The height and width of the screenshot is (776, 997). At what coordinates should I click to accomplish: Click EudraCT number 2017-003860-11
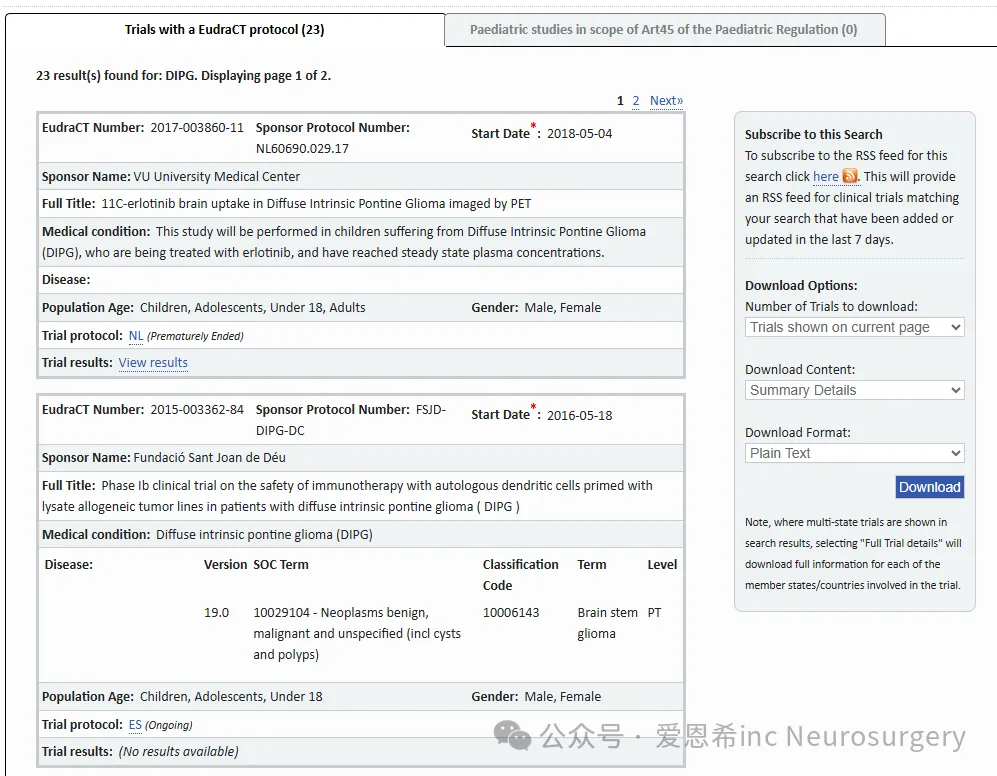(197, 128)
